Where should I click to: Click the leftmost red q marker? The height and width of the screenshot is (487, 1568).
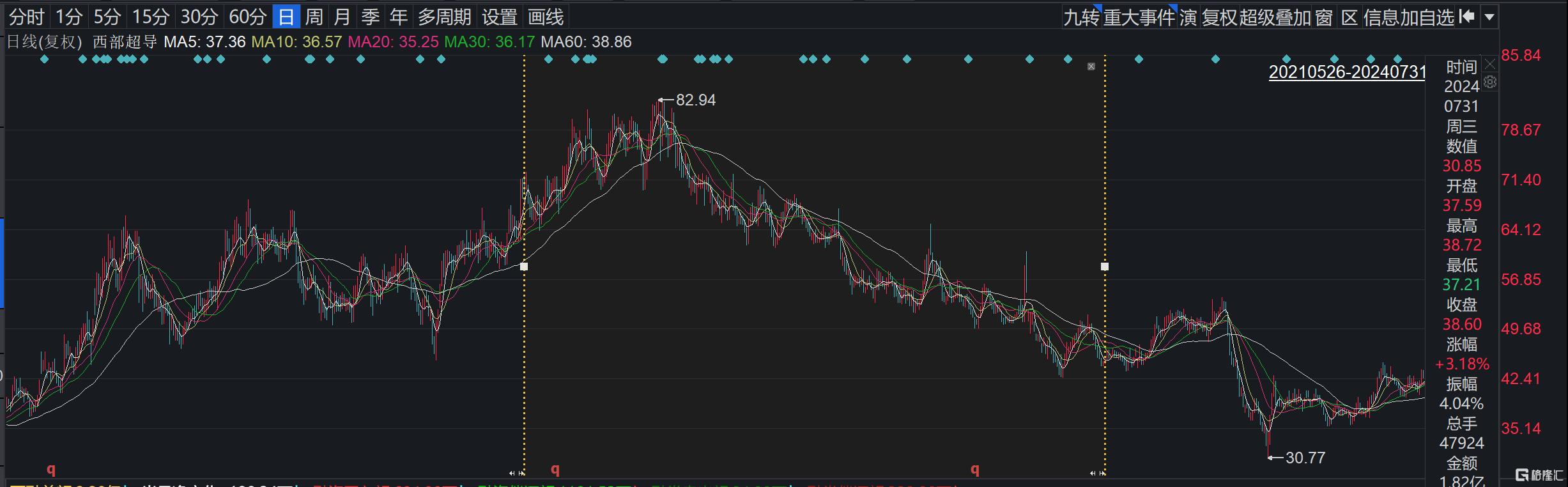[51, 470]
